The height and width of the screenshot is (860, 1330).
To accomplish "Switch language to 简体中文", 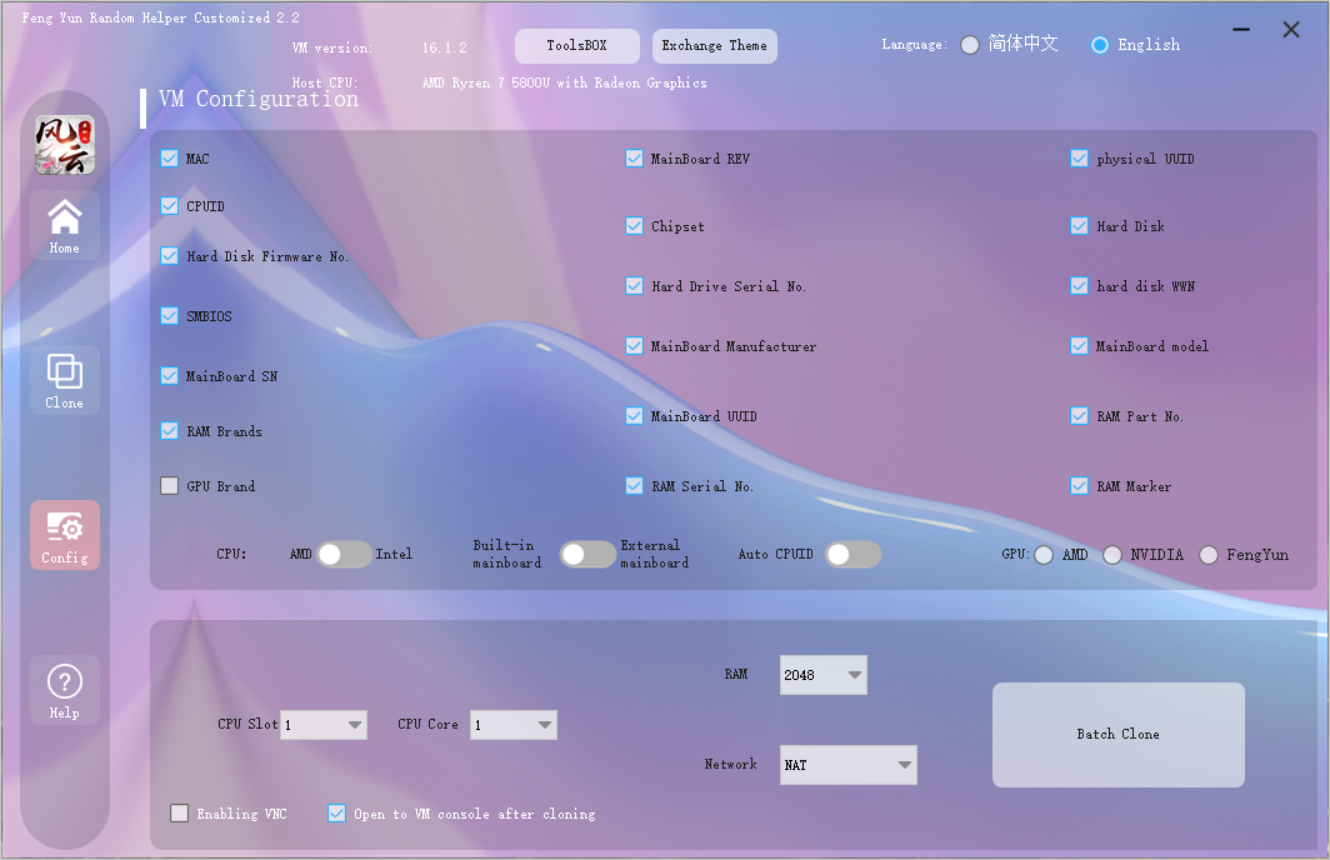I will click(x=970, y=45).
